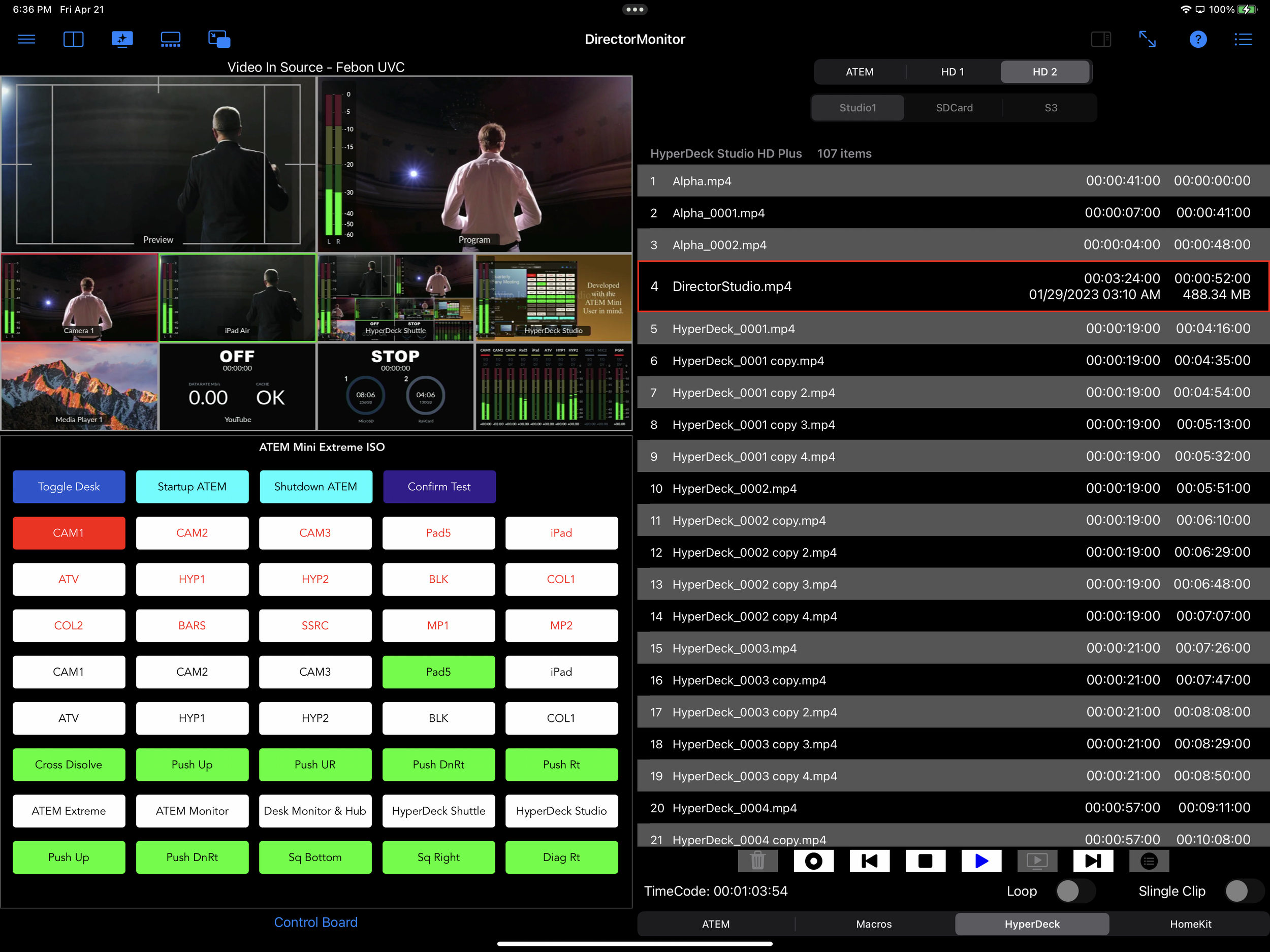This screenshot has height=952, width=1270.
Task: Start recording with the record button
Action: [813, 861]
